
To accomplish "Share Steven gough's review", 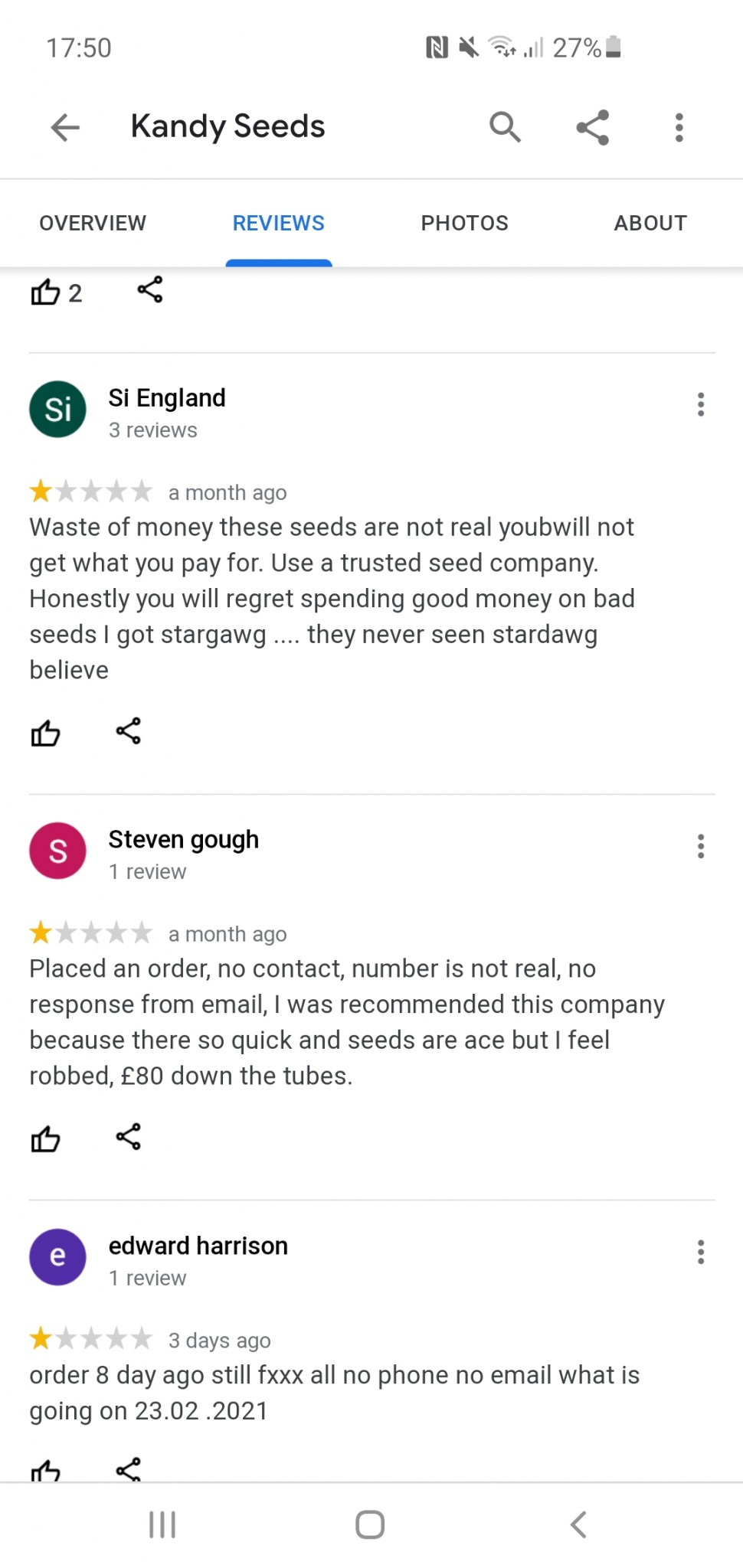I will (129, 1137).
